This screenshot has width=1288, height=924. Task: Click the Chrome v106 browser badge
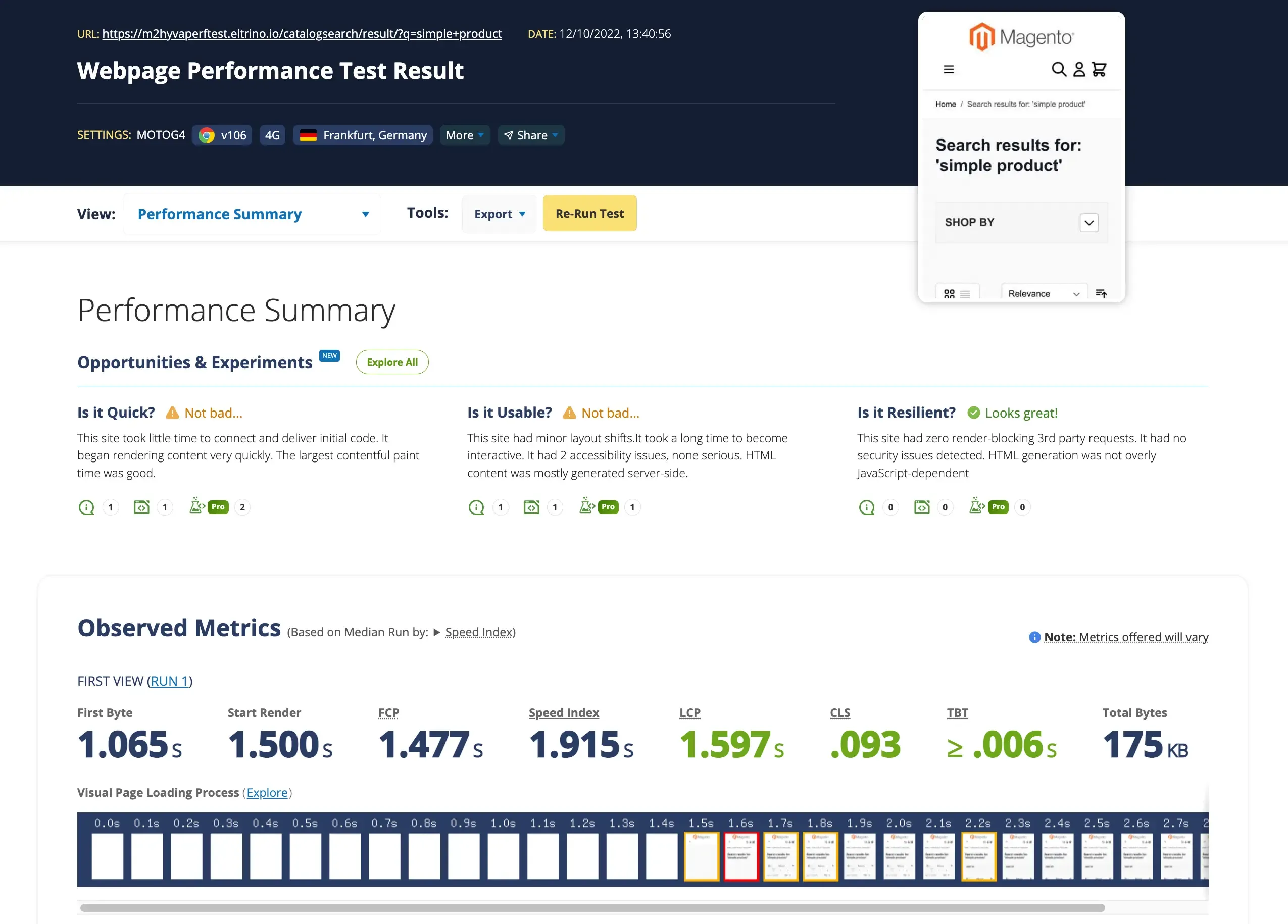click(x=222, y=135)
